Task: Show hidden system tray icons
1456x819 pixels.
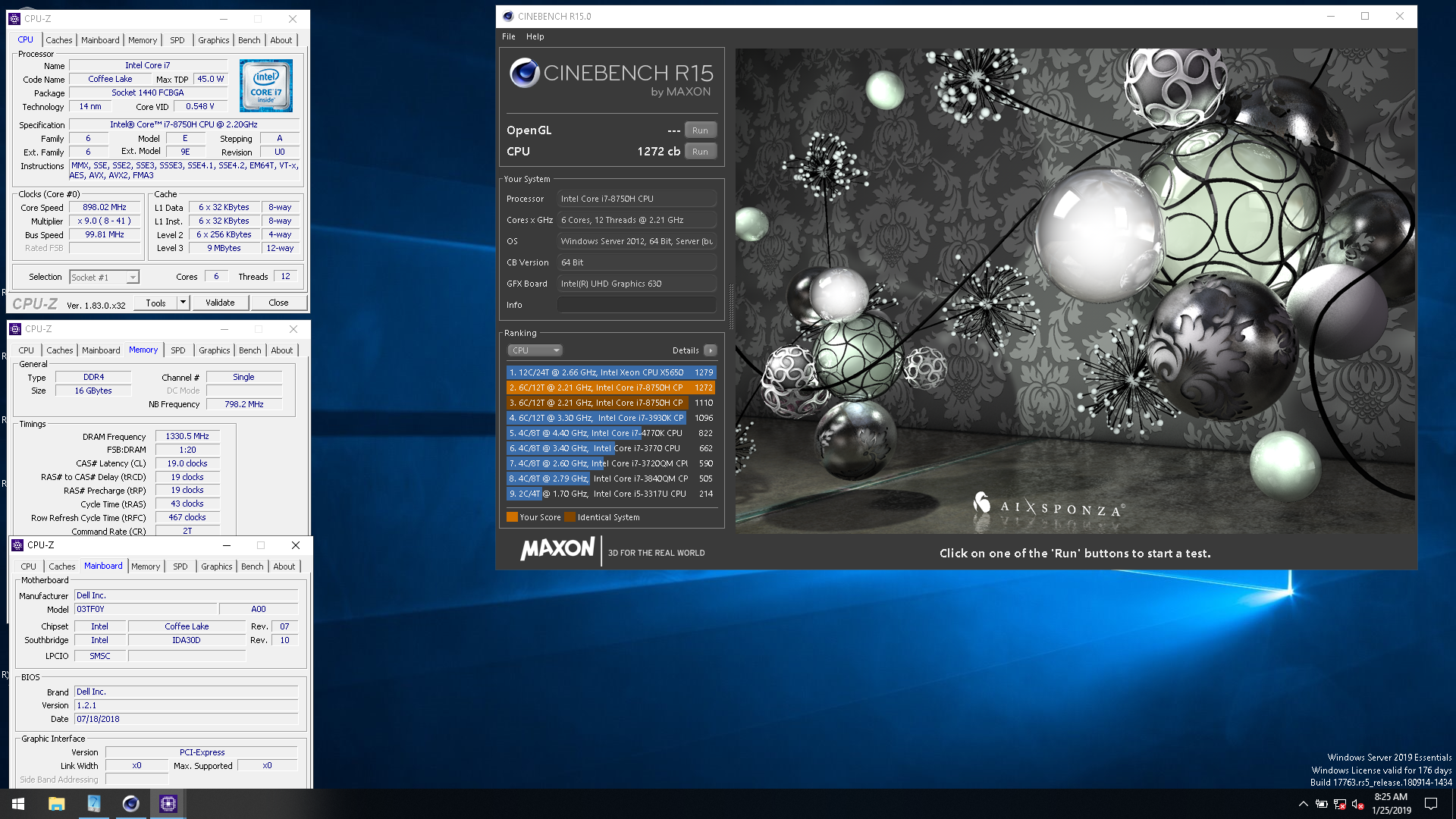Action: click(1303, 804)
